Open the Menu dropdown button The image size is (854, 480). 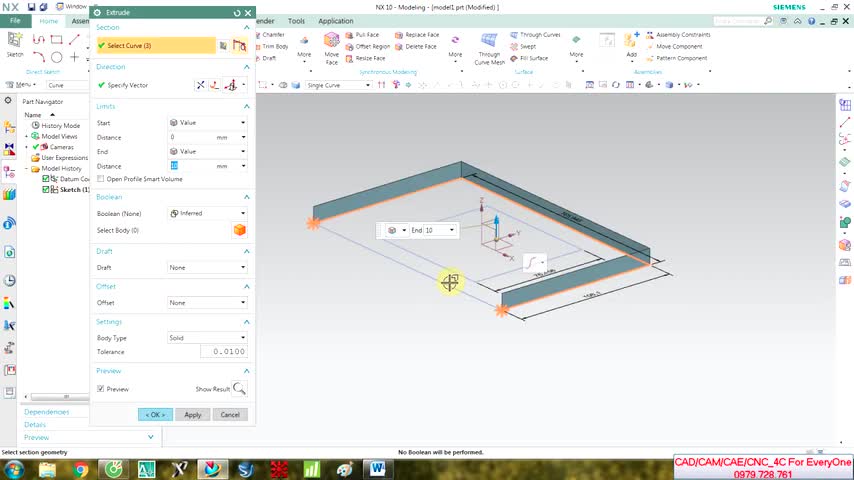tap(21, 85)
